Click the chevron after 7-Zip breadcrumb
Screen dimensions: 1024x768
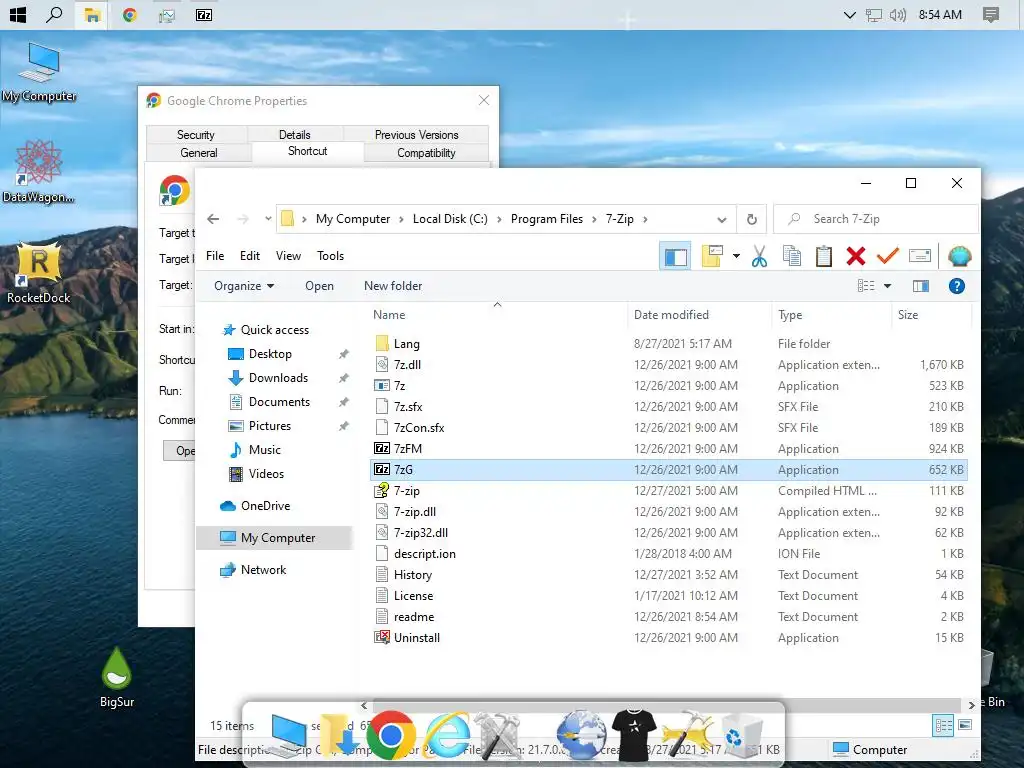[x=645, y=219]
